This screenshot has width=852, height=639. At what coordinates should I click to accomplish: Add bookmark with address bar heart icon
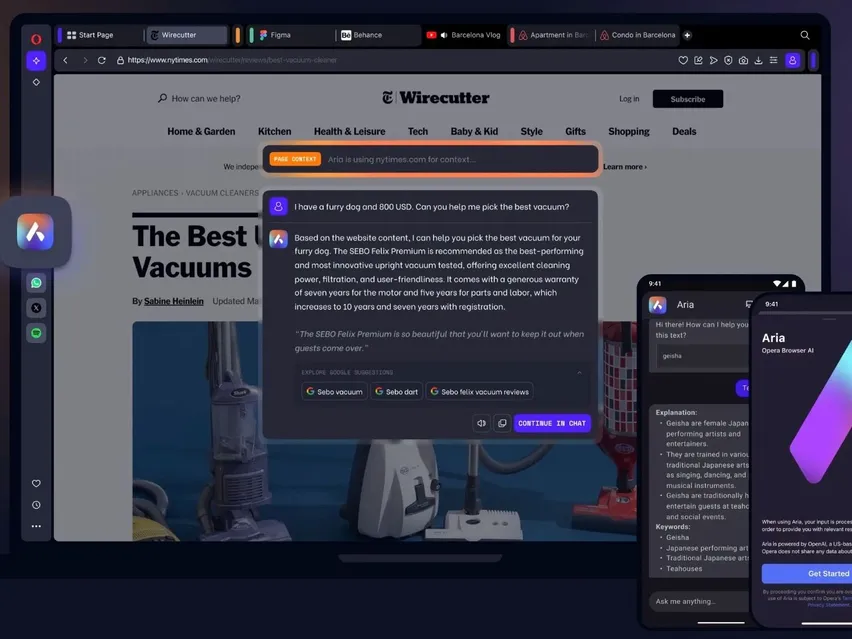pos(683,60)
